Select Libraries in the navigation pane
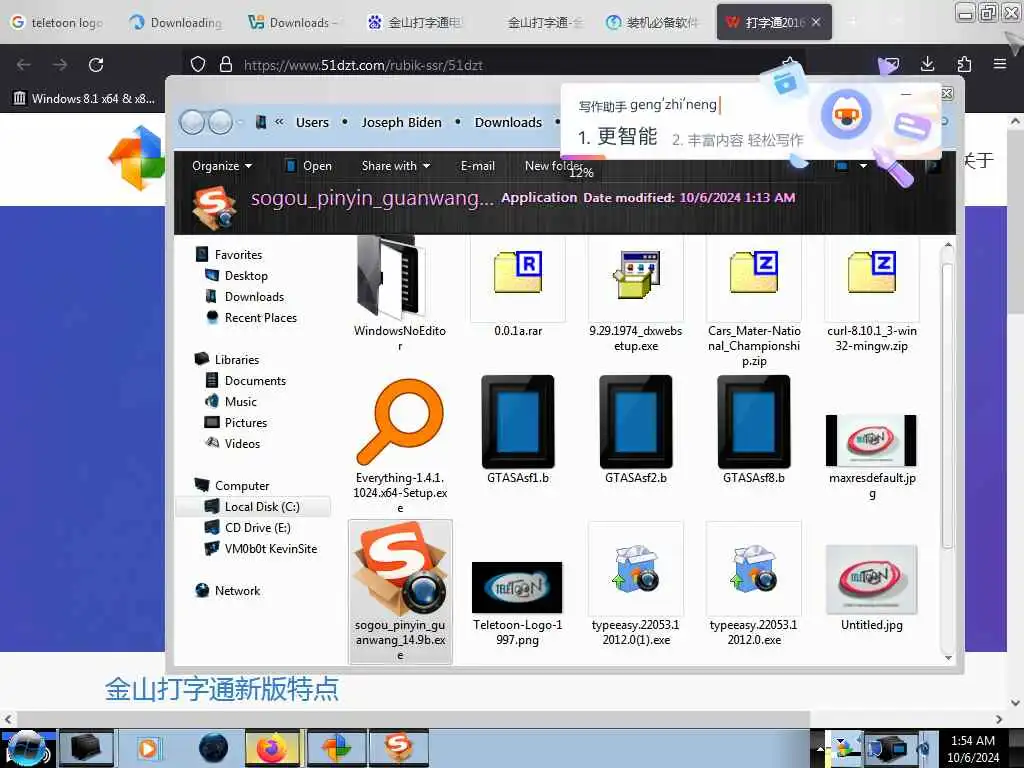This screenshot has height=768, width=1024. point(227,359)
